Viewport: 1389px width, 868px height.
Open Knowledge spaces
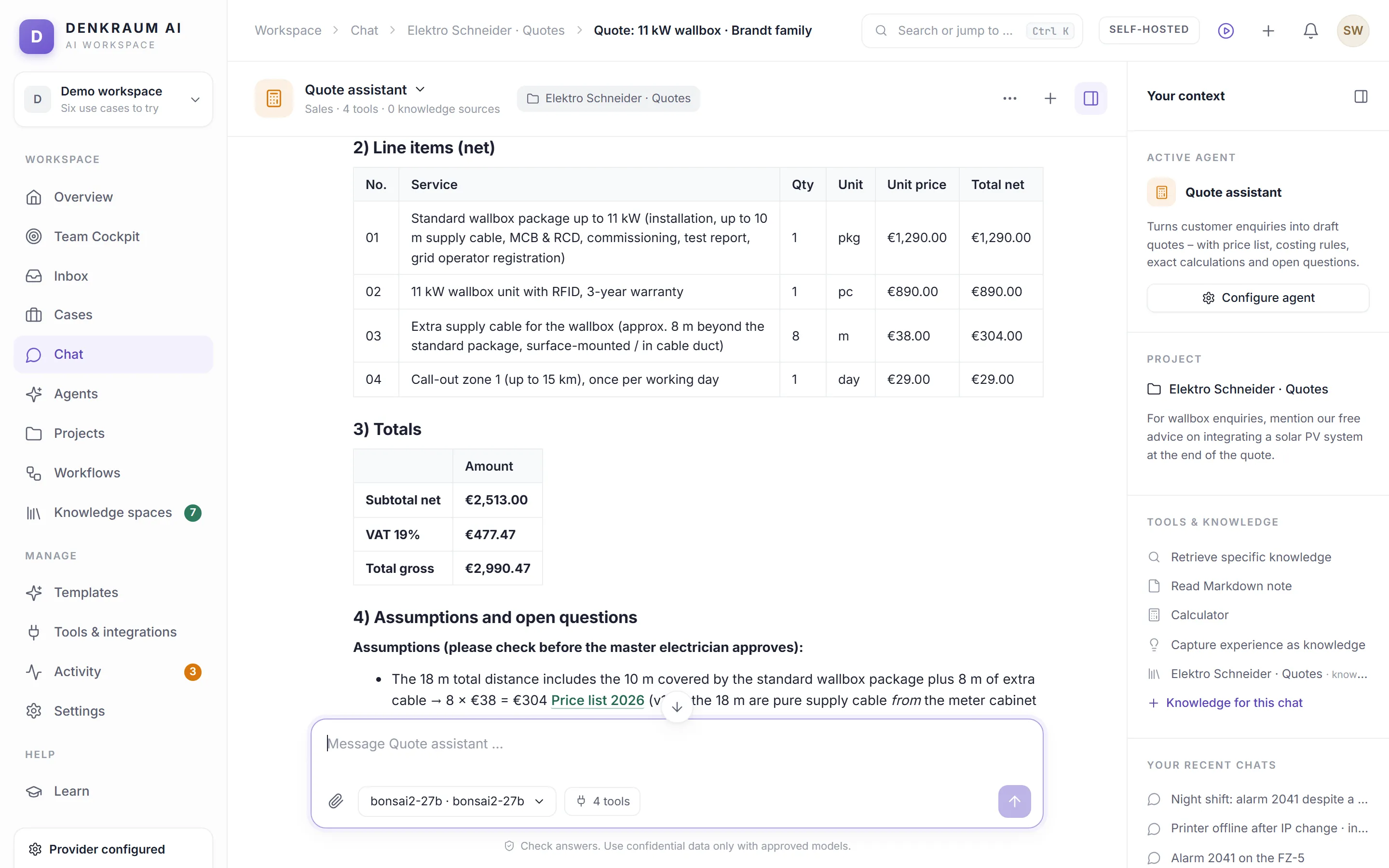(113, 512)
